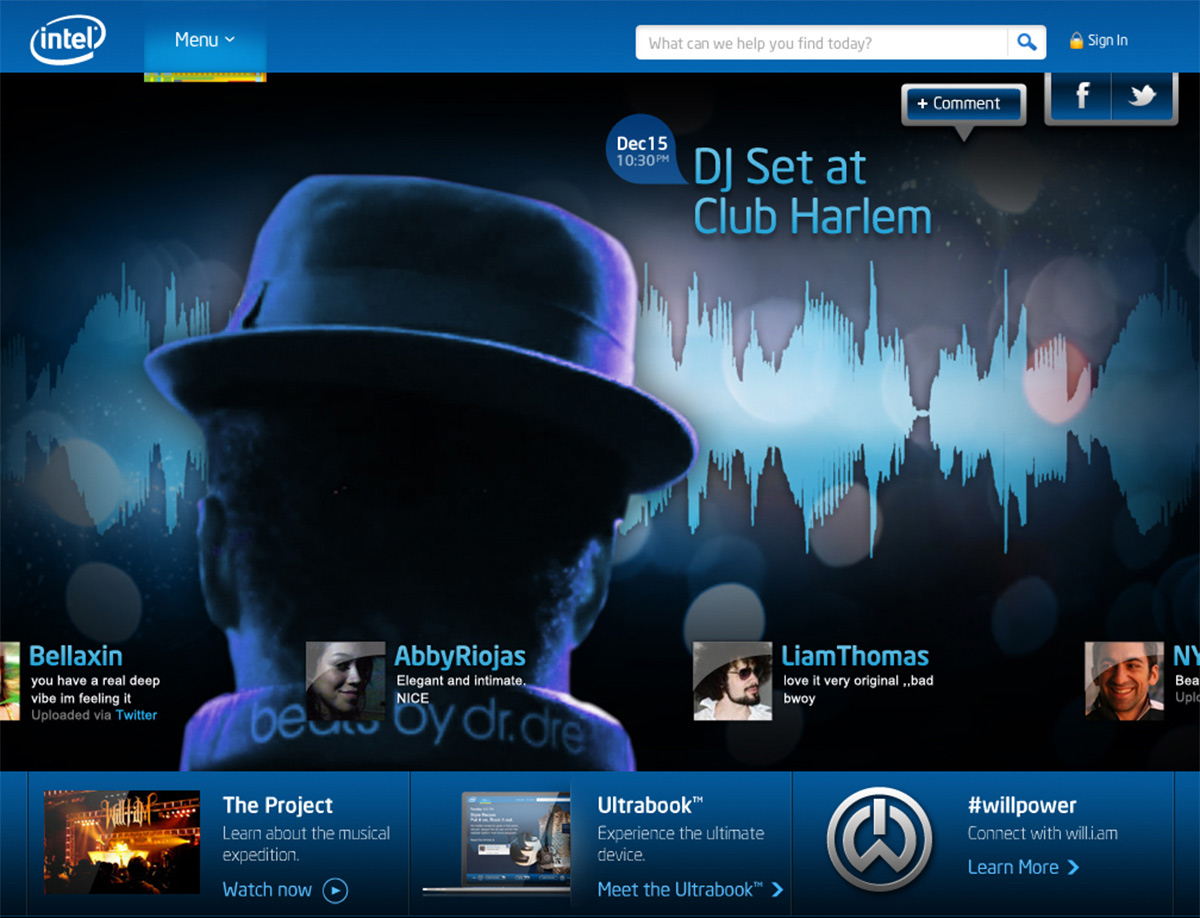Open LiamThomas's username

(855, 657)
